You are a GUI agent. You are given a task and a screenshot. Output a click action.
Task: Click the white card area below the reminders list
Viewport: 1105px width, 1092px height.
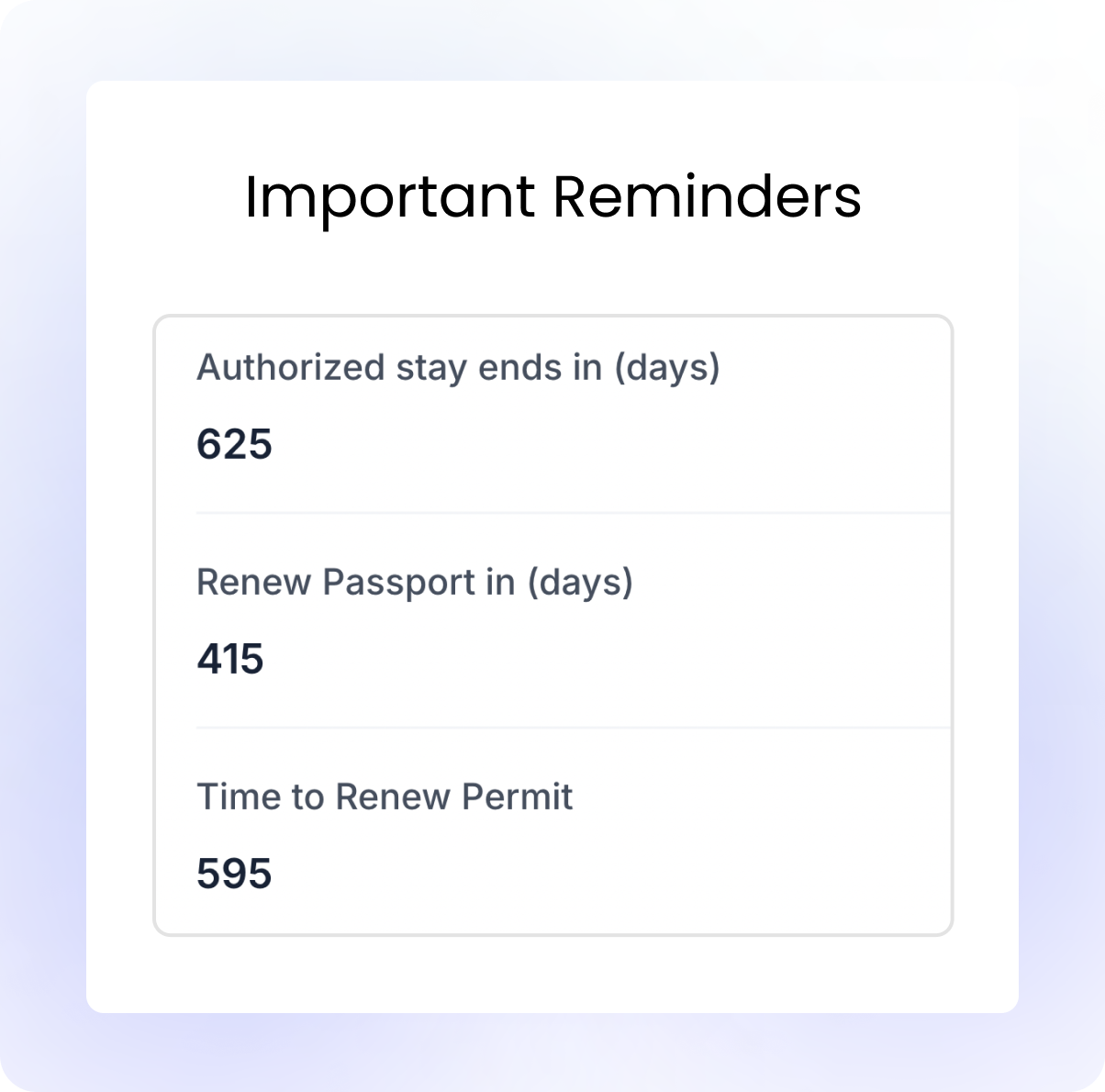point(552,975)
